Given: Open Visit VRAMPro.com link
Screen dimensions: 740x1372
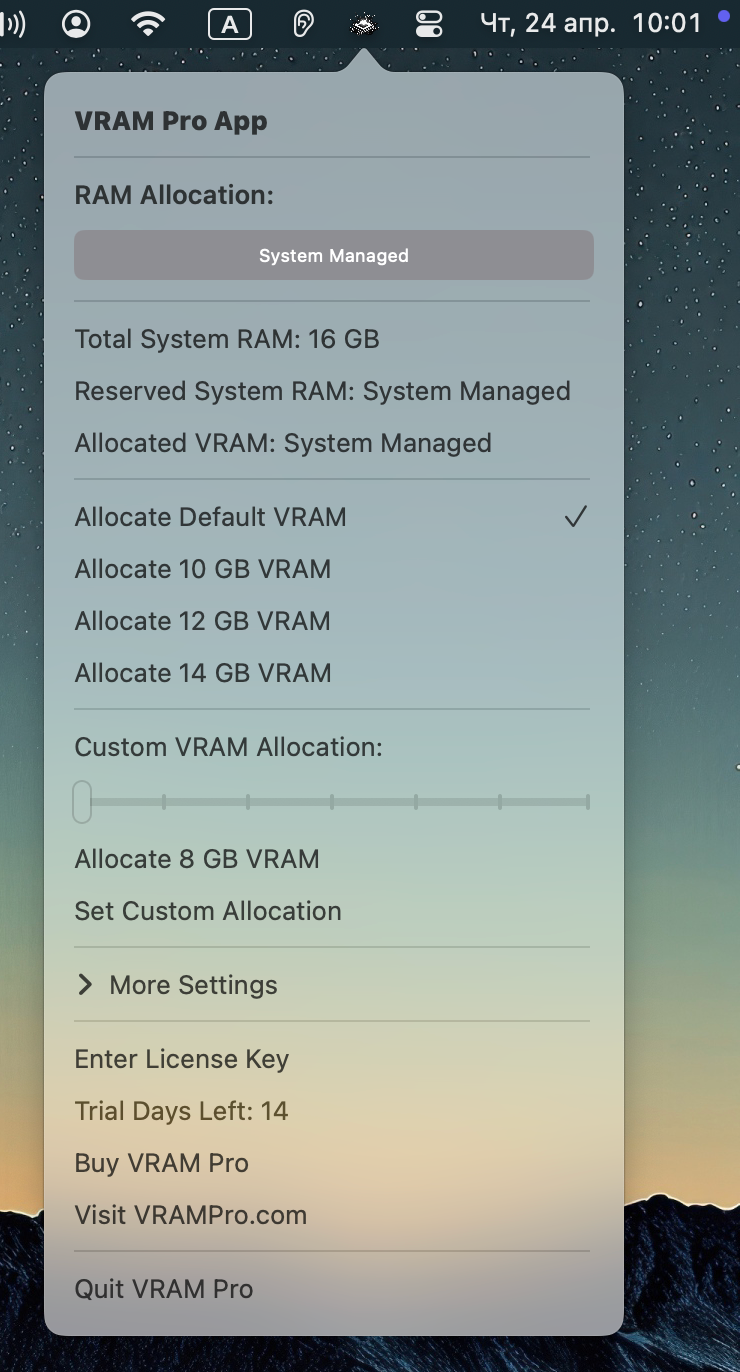Looking at the screenshot, I should [332, 1215].
